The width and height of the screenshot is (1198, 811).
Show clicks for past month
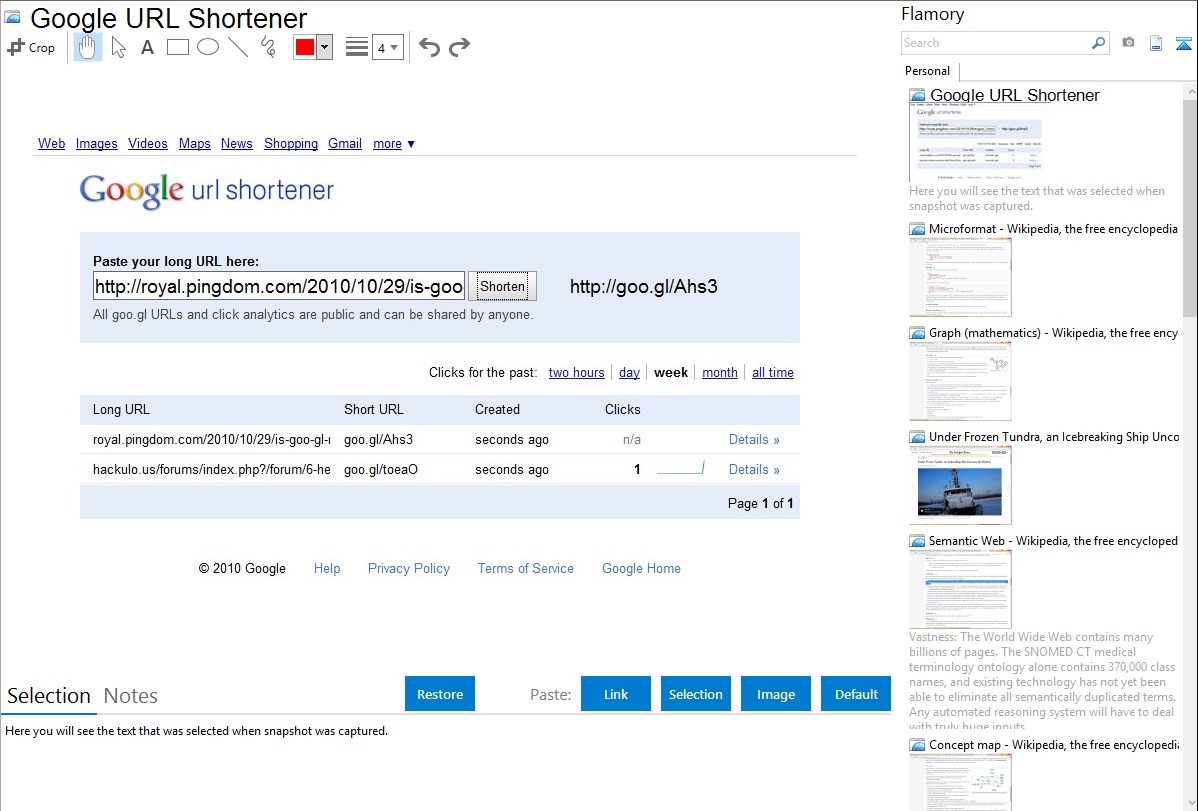[720, 372]
